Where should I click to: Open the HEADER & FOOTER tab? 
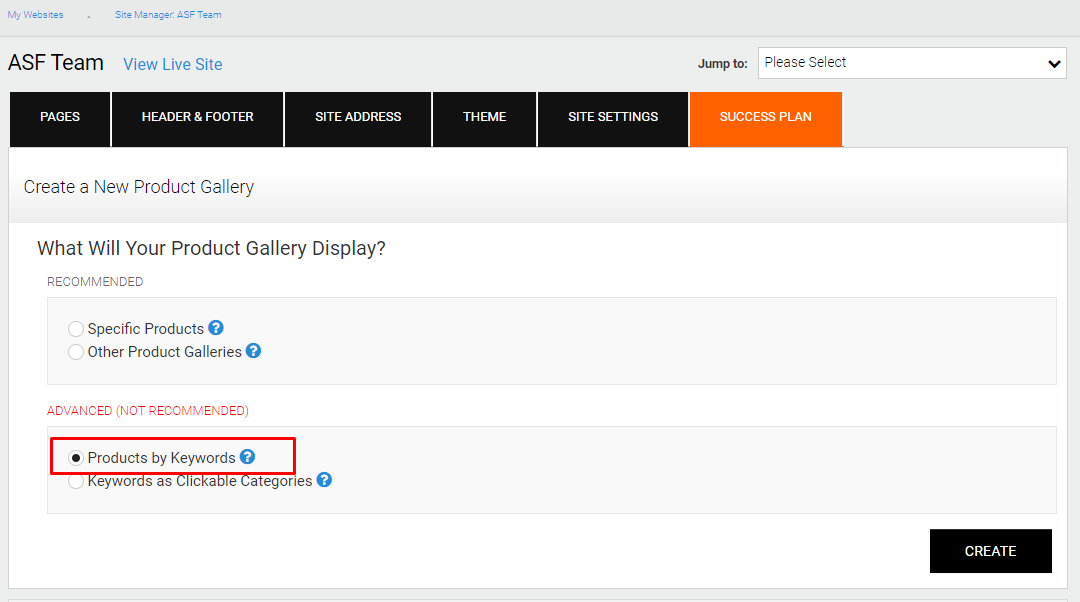pos(198,118)
